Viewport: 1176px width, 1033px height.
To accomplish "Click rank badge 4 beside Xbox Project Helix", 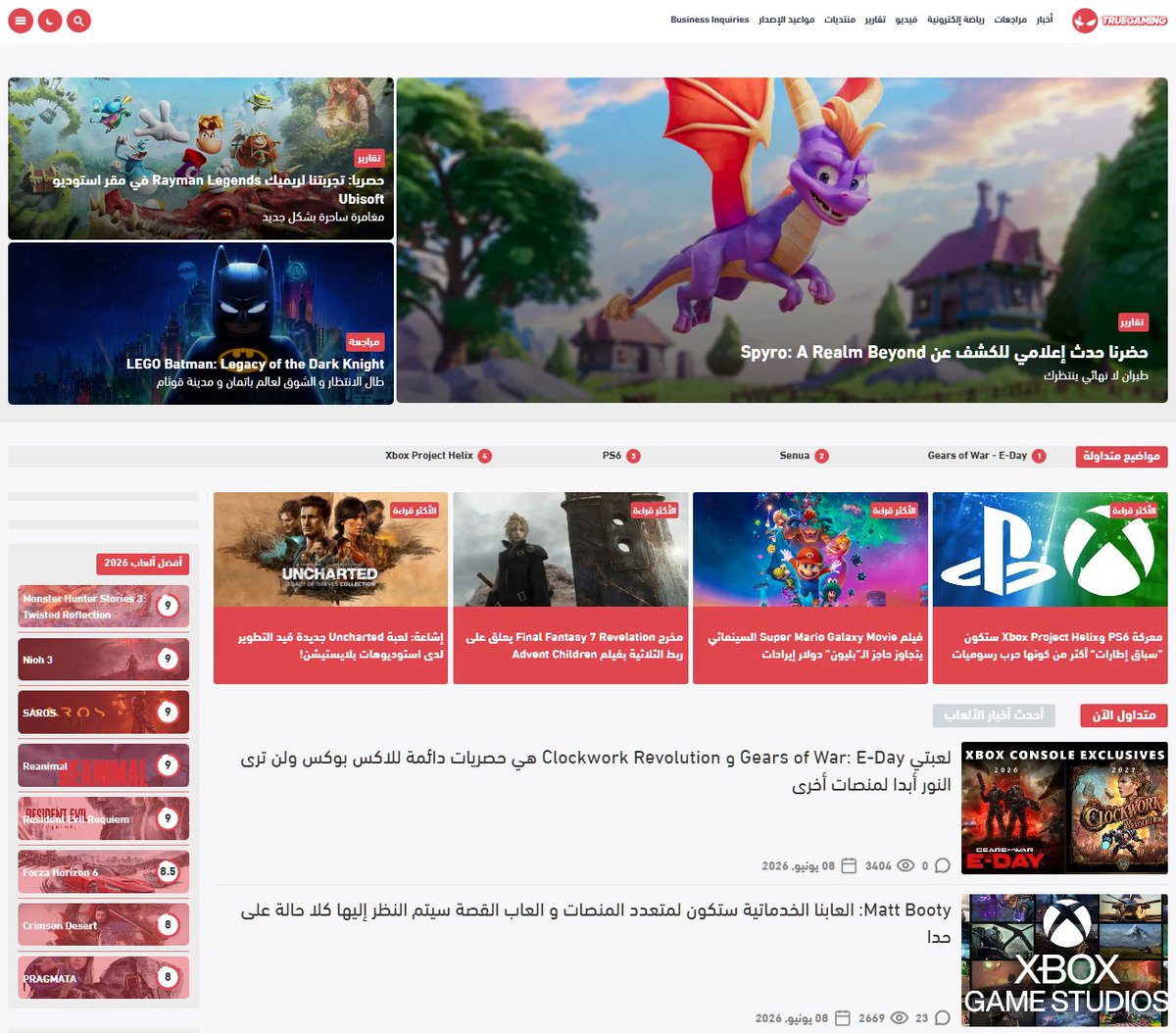I will click(484, 456).
